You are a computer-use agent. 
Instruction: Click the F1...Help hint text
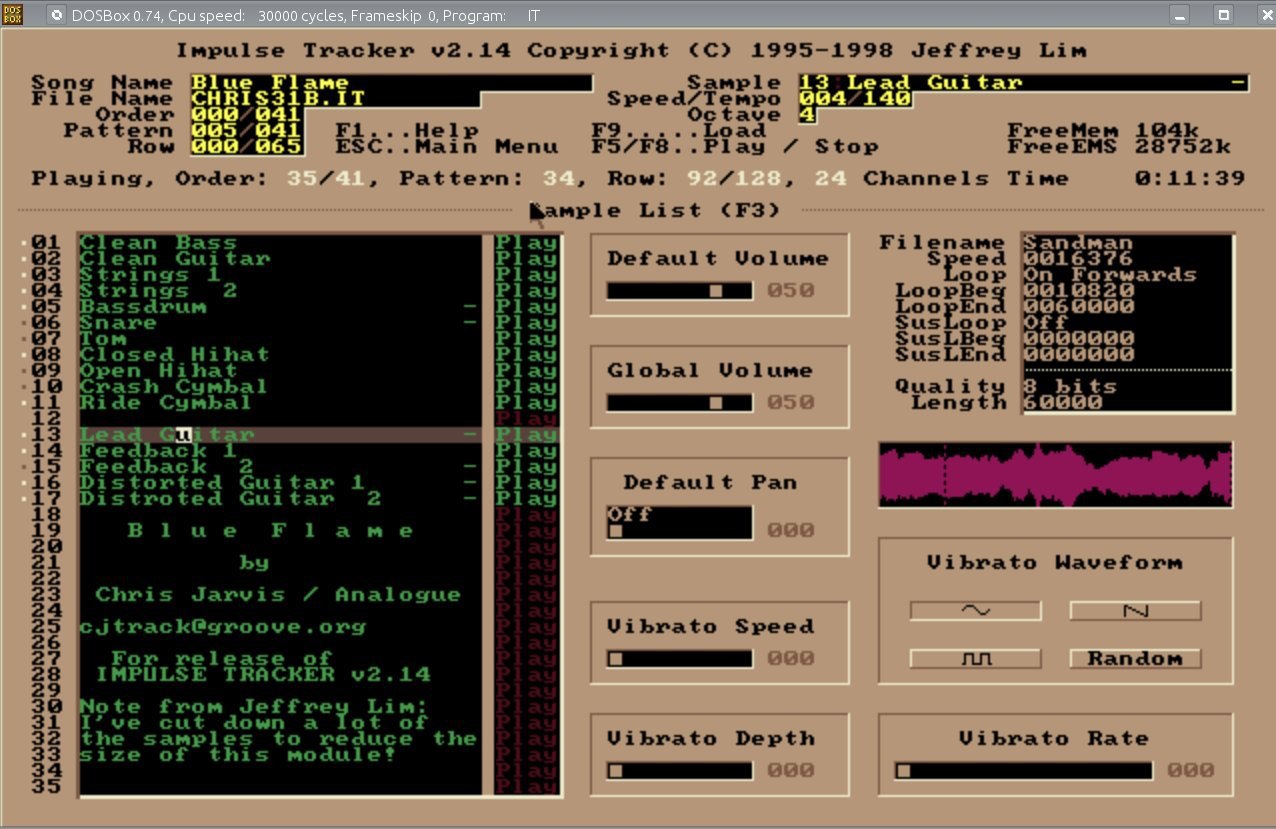coord(407,131)
